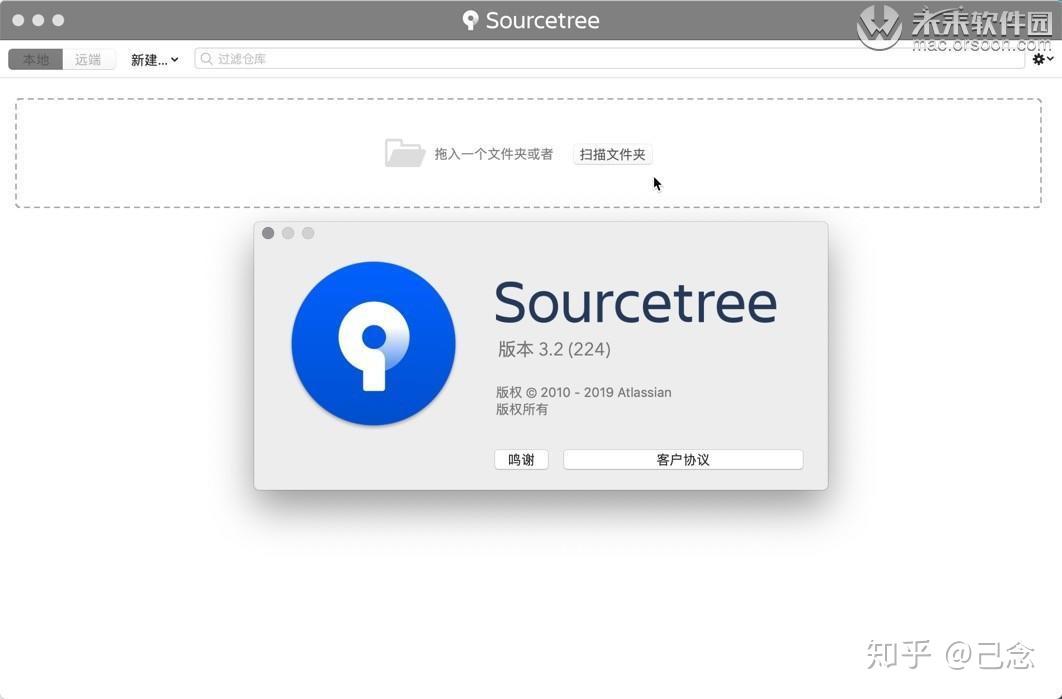This screenshot has height=699, width=1062.
Task: Open the 客户协议 button in About dialog
Action: tap(683, 460)
